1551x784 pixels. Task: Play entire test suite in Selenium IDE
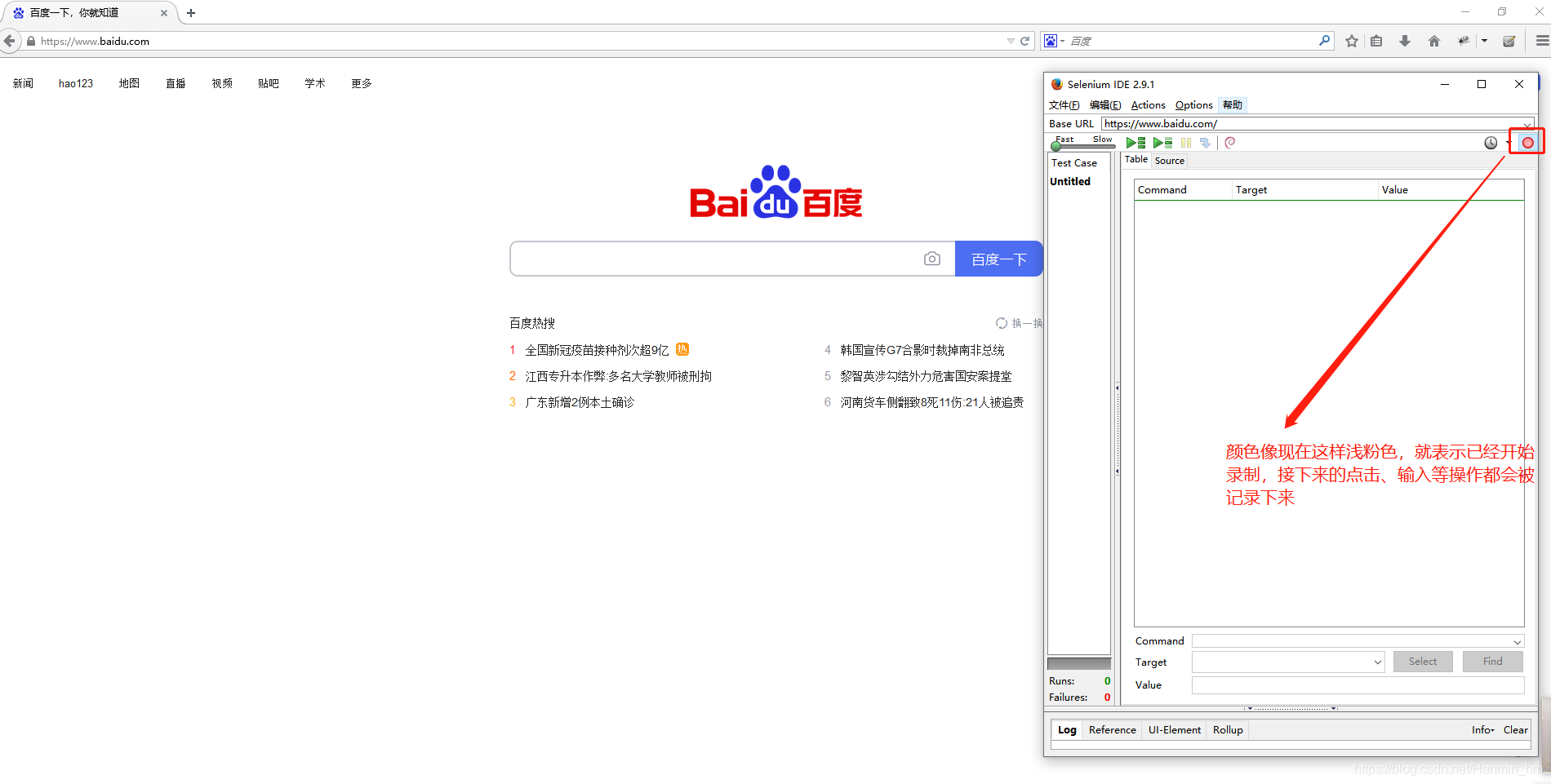pyautogui.click(x=1135, y=143)
